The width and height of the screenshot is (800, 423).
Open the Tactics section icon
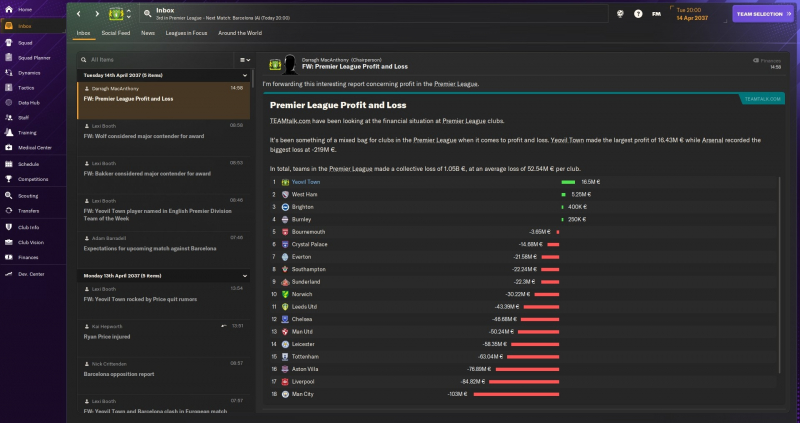pos(8,87)
